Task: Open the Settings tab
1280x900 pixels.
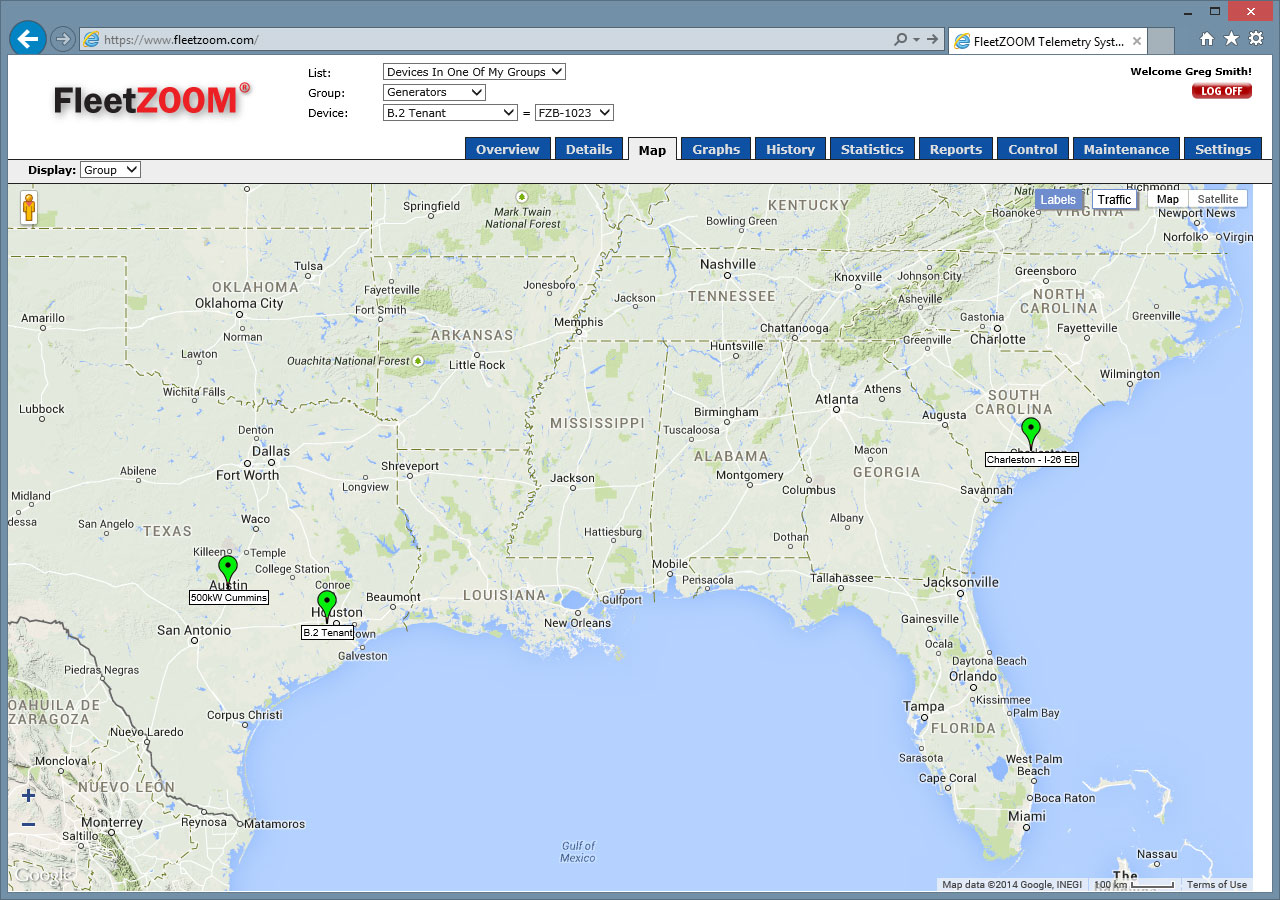Action: click(1223, 149)
